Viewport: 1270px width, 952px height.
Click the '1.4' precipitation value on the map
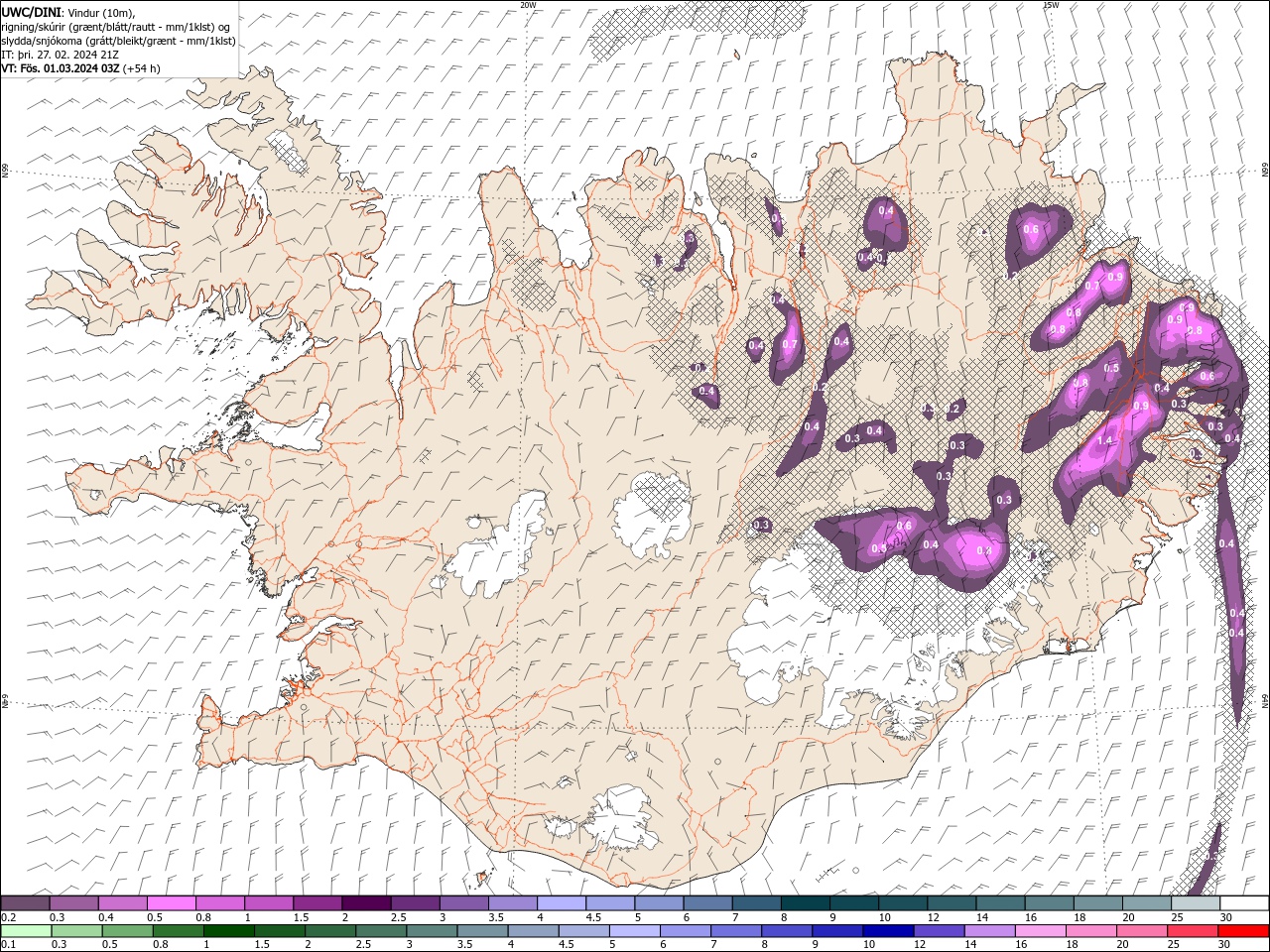tap(1104, 440)
